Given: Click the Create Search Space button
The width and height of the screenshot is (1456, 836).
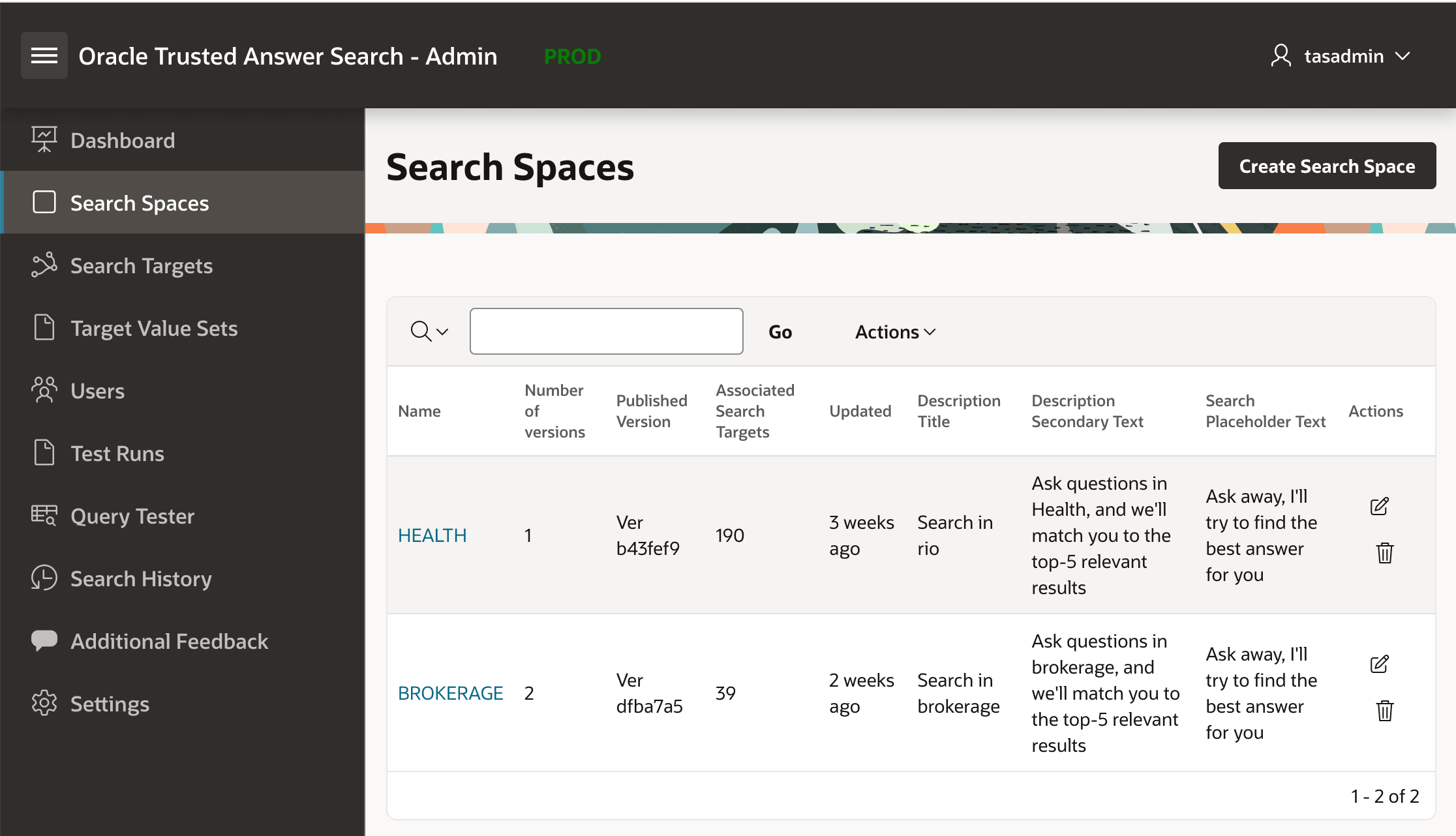Looking at the screenshot, I should [x=1326, y=166].
